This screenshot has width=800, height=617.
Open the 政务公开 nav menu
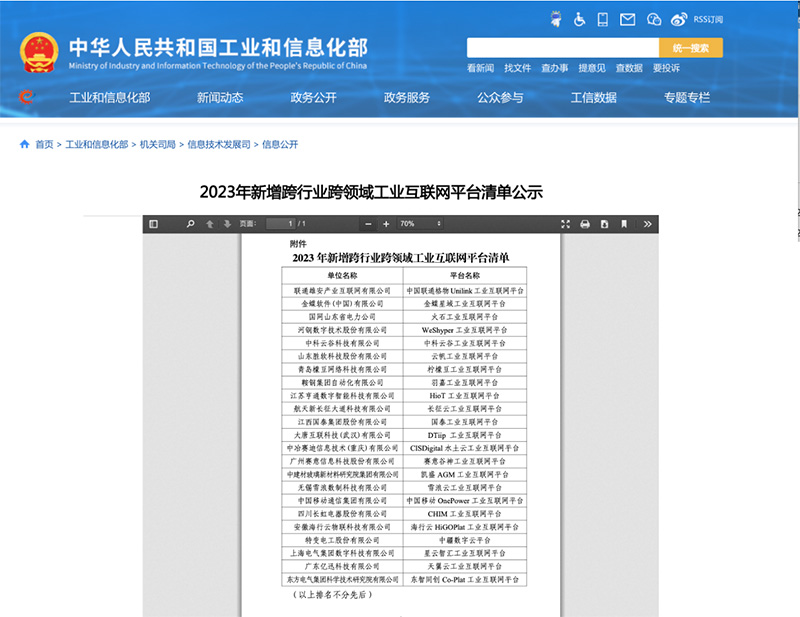[x=313, y=97]
